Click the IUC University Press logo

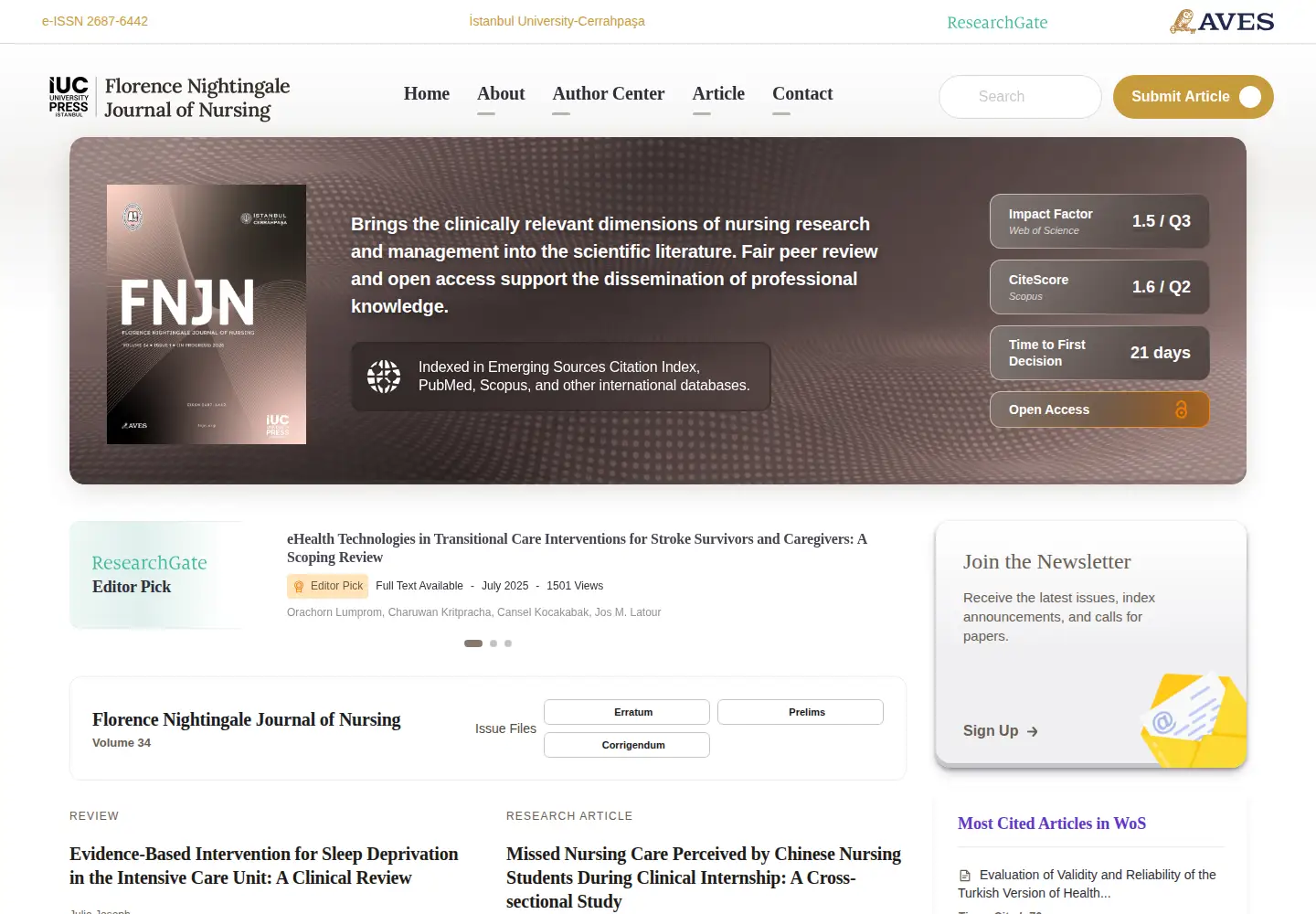pos(69,97)
